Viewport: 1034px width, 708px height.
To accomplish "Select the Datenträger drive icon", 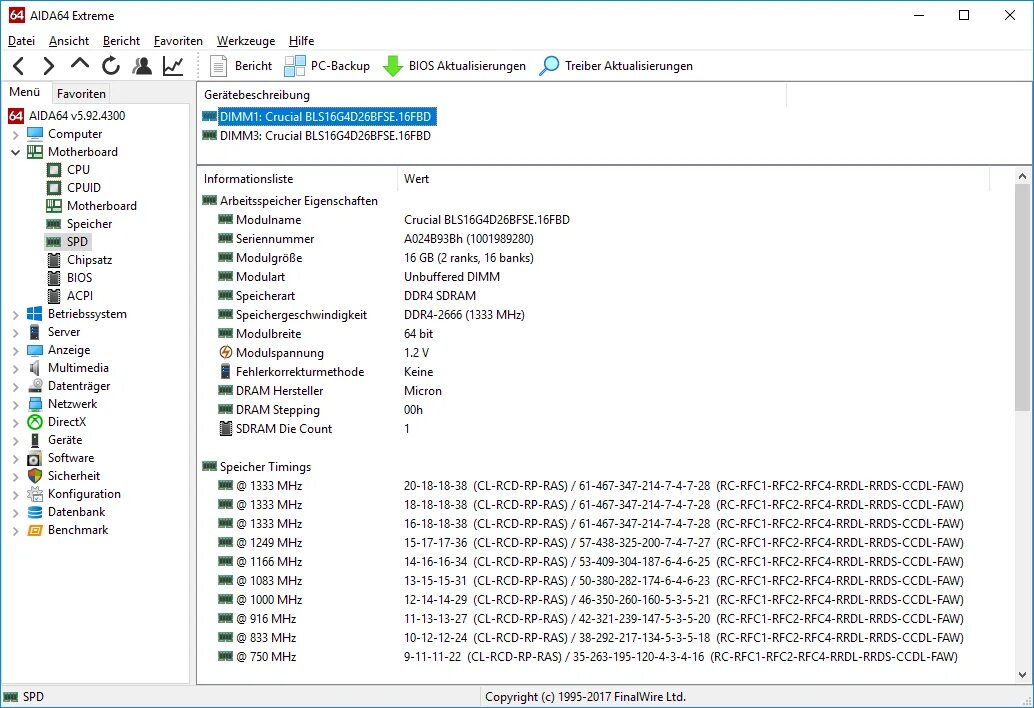I will point(35,386).
